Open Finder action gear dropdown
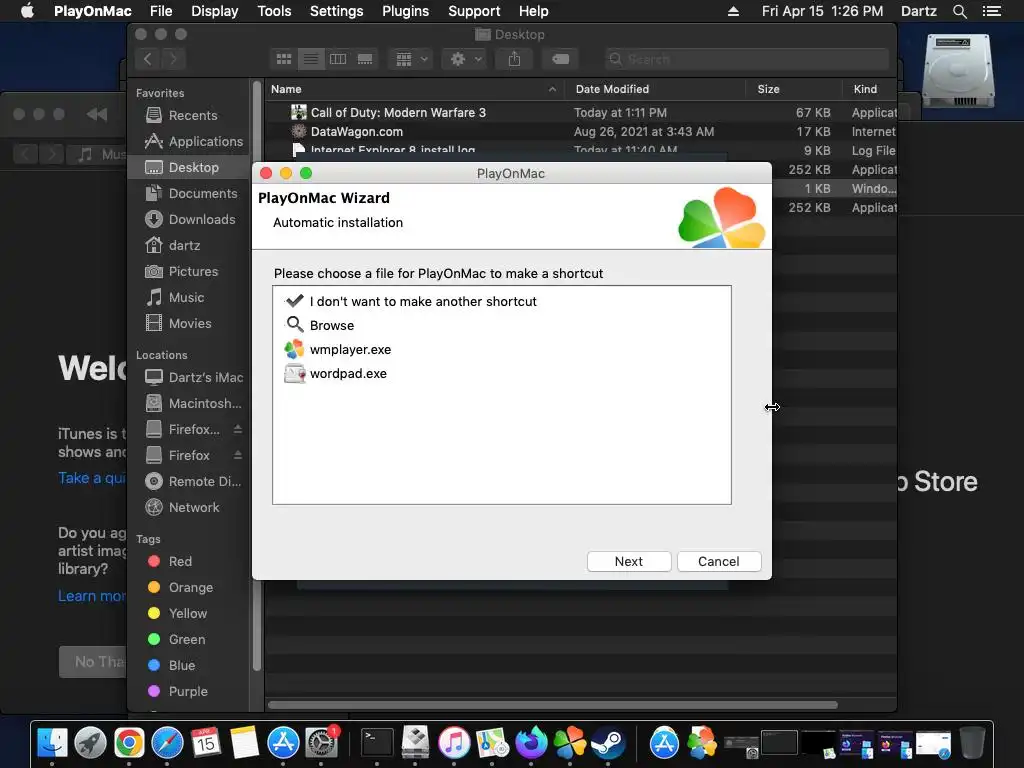This screenshot has width=1024, height=768. pyautogui.click(x=466, y=59)
